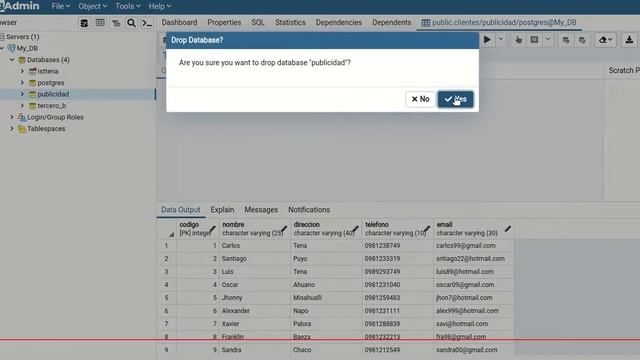Select the tercero_b database in tree

tap(51, 106)
